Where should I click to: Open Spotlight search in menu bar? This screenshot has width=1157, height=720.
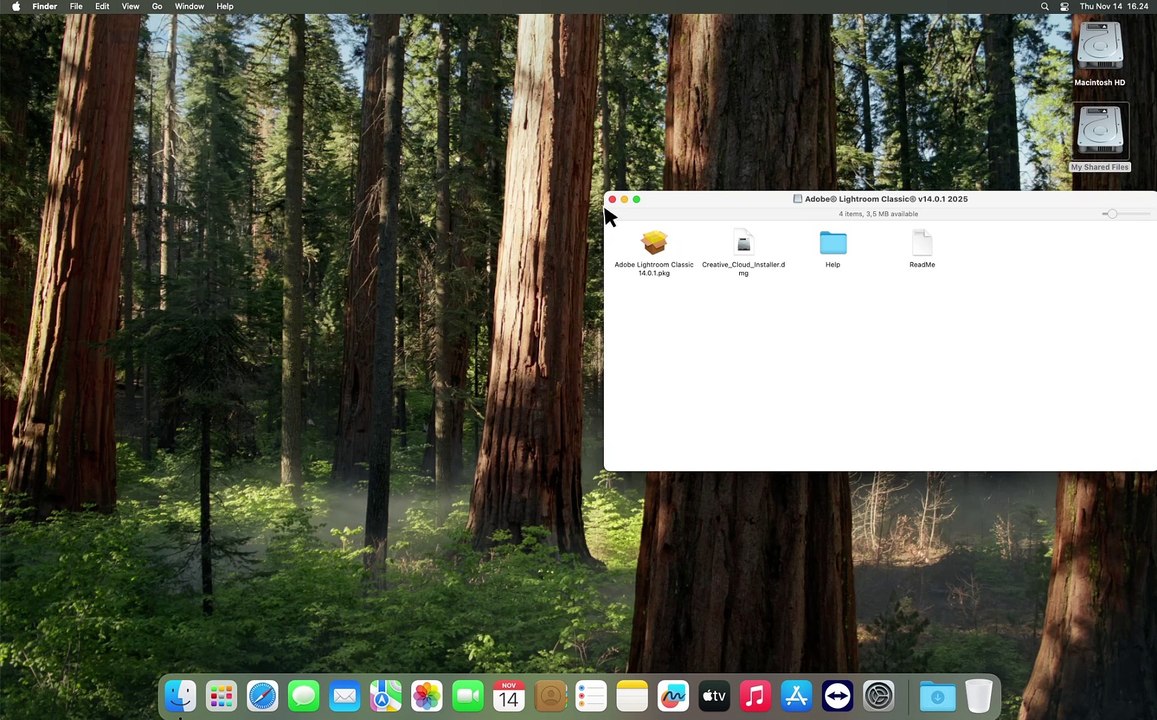1044,6
